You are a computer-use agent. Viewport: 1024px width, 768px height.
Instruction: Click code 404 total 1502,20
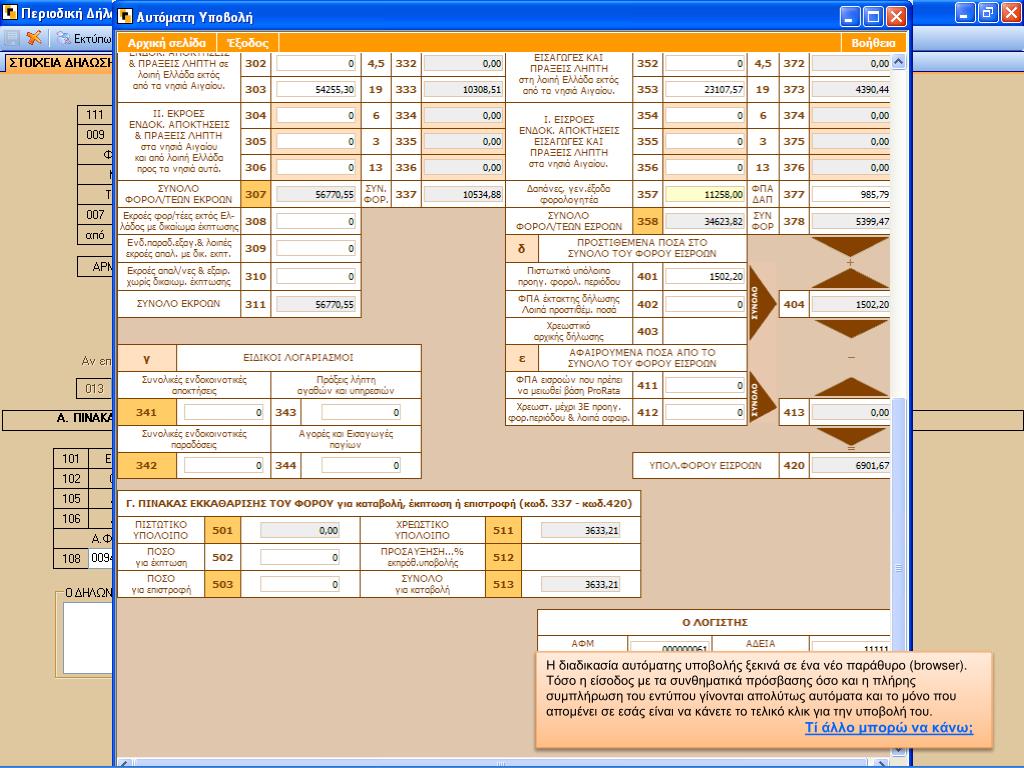tap(851, 304)
